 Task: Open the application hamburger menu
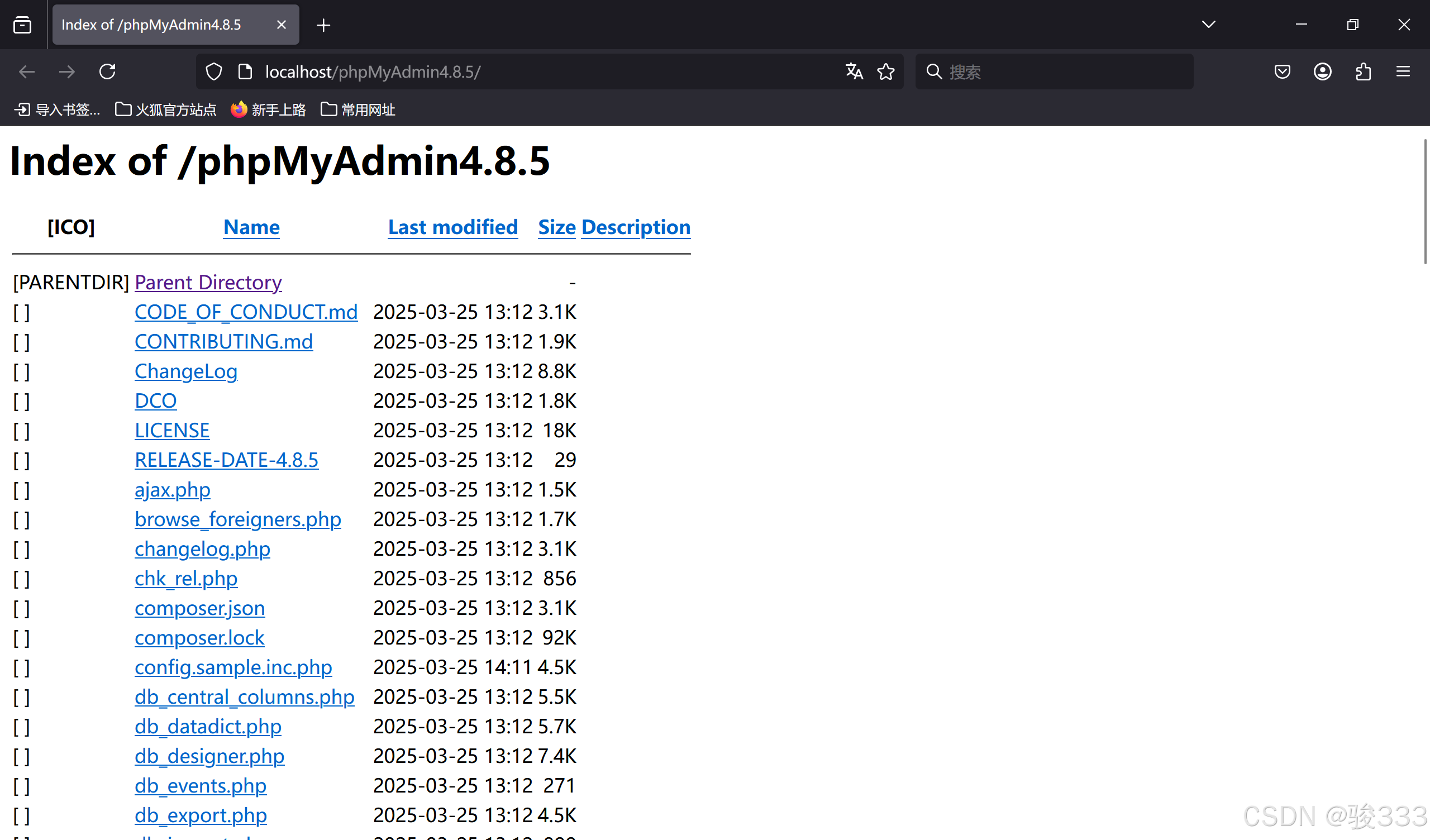click(1403, 71)
